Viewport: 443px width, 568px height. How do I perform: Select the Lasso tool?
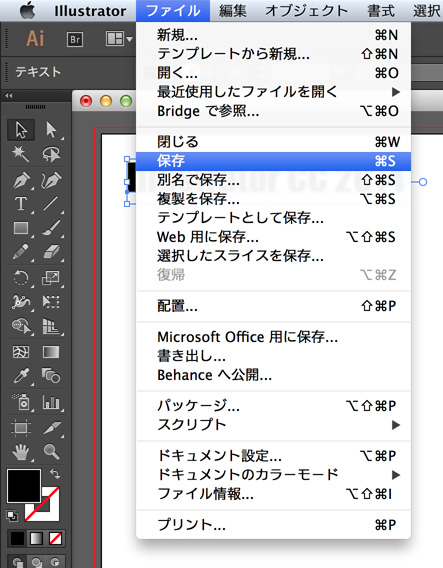coord(51,155)
